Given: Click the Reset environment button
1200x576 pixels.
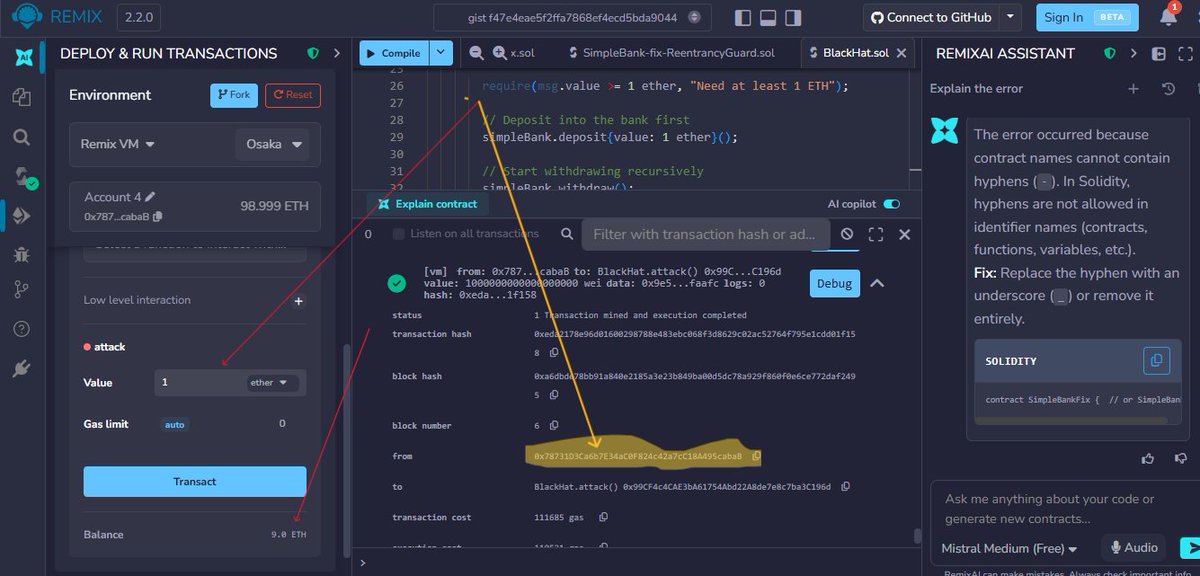Looking at the screenshot, I should click(x=292, y=95).
